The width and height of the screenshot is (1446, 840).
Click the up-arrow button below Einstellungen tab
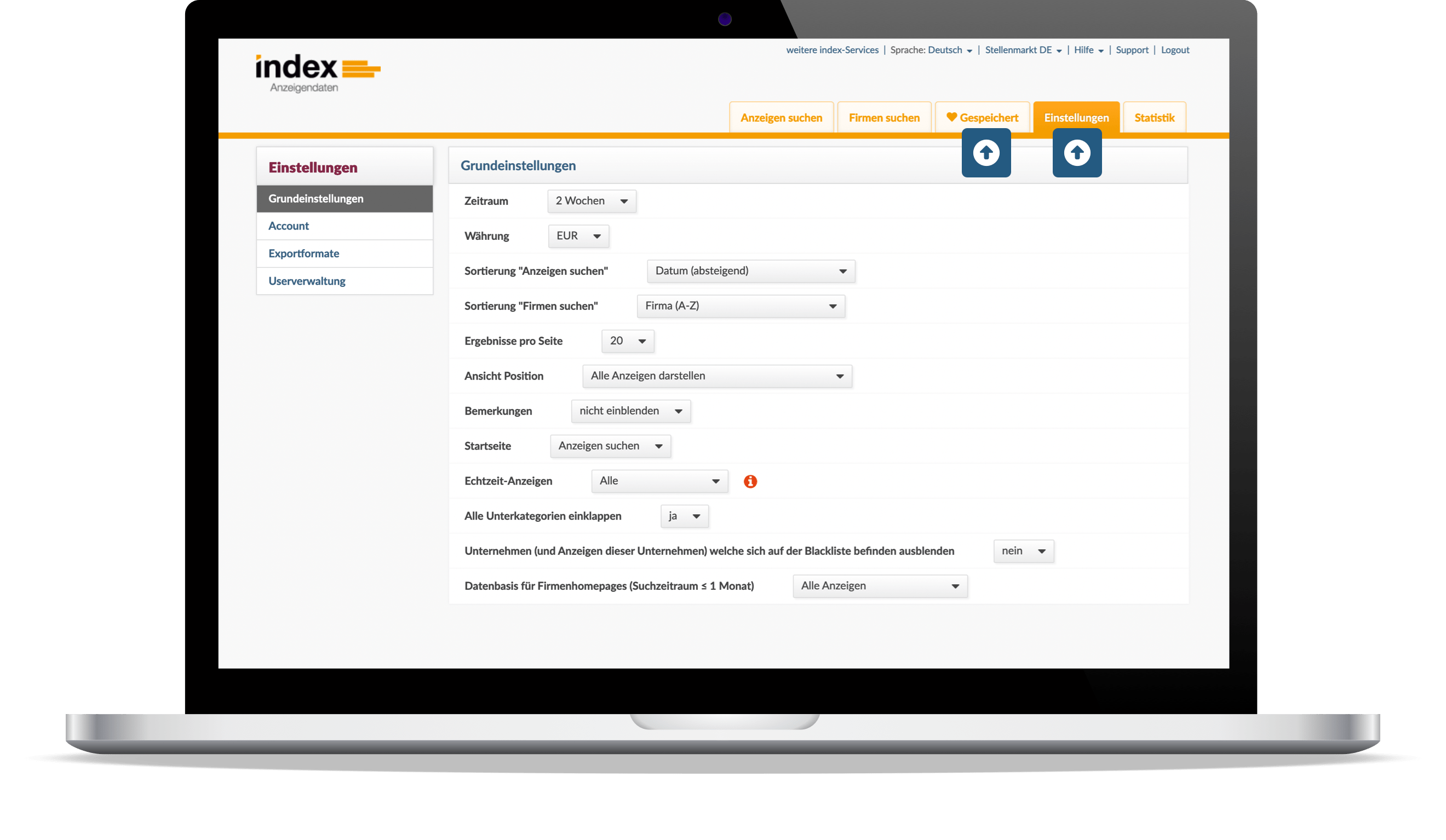pos(1076,153)
